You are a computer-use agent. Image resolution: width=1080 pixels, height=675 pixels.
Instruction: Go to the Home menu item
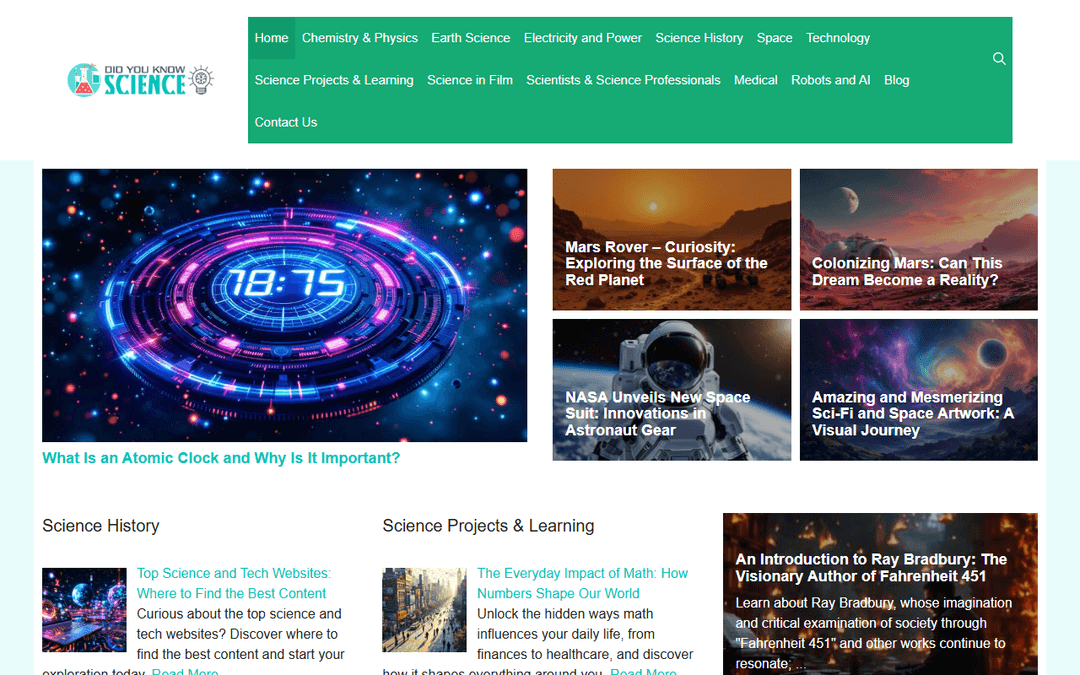pyautogui.click(x=271, y=38)
